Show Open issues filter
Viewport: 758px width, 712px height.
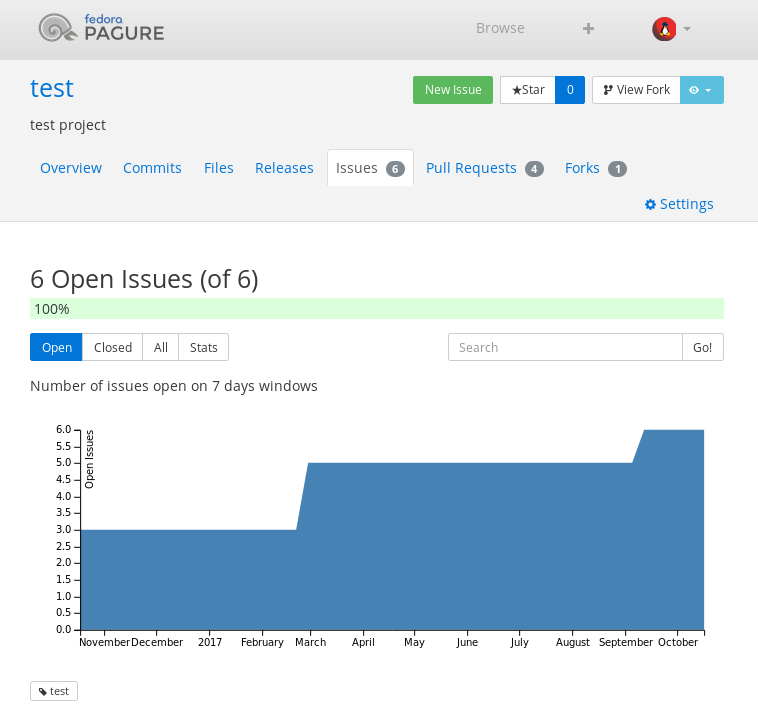56,348
